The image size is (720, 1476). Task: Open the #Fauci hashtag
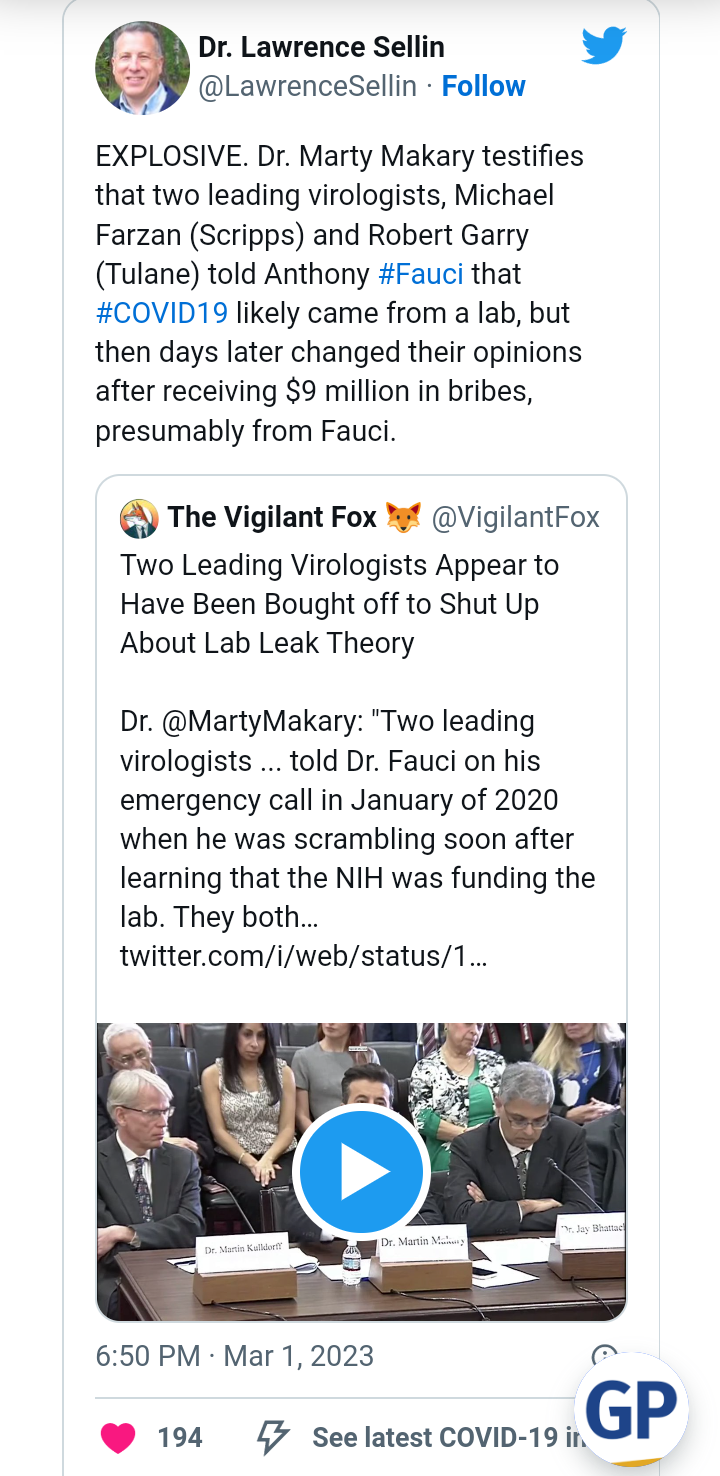[420, 274]
